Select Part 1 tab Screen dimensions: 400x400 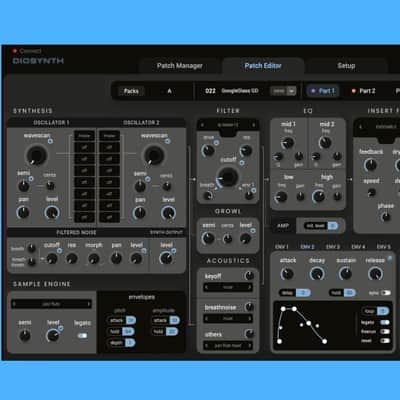[323, 91]
